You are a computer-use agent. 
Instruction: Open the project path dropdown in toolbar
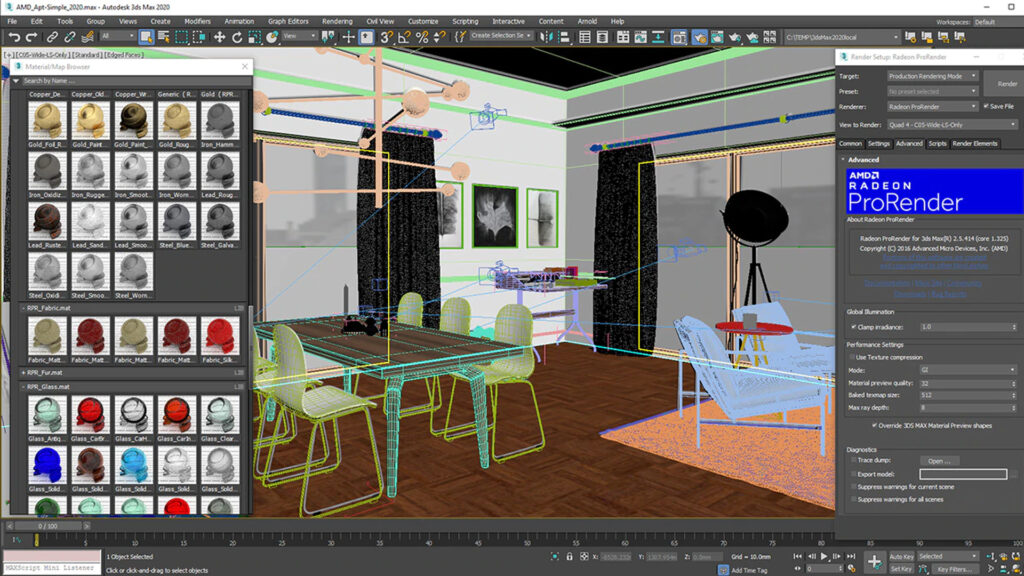842,37
